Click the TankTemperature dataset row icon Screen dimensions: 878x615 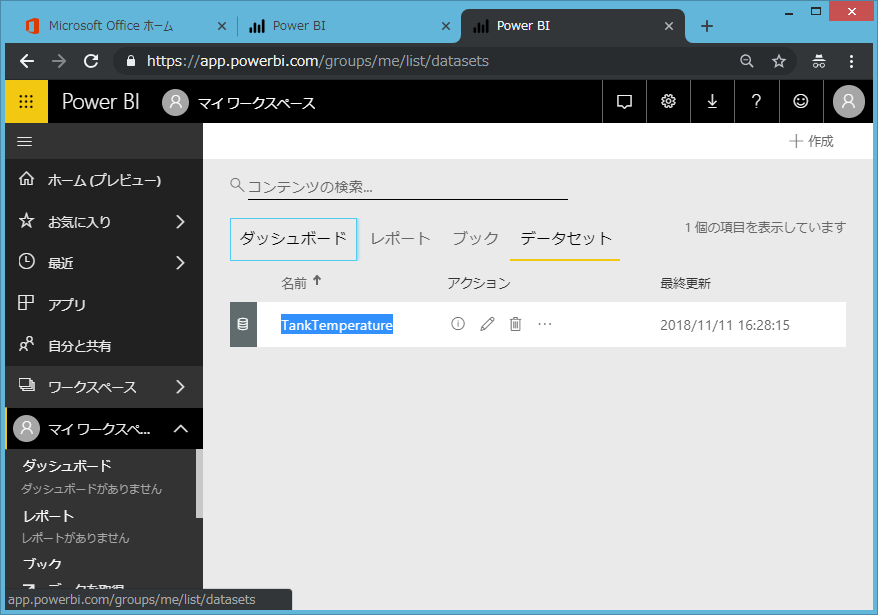click(243, 324)
